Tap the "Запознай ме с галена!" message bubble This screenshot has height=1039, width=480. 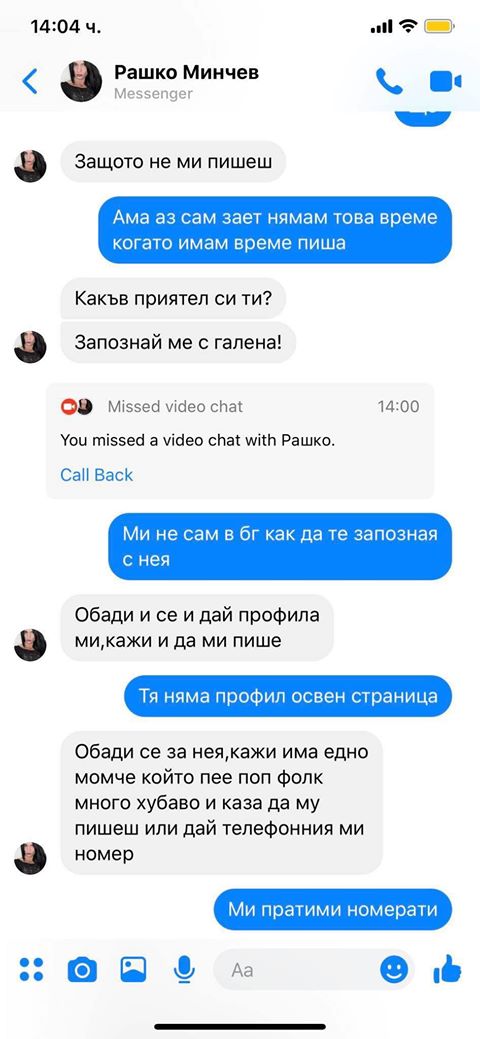[x=178, y=343]
